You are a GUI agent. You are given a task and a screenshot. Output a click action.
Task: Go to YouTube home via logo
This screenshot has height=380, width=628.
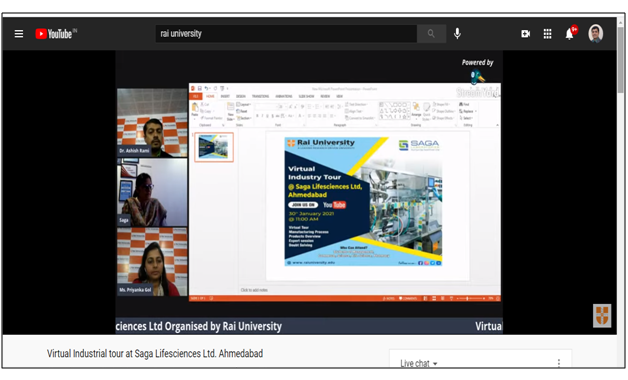[x=55, y=34]
